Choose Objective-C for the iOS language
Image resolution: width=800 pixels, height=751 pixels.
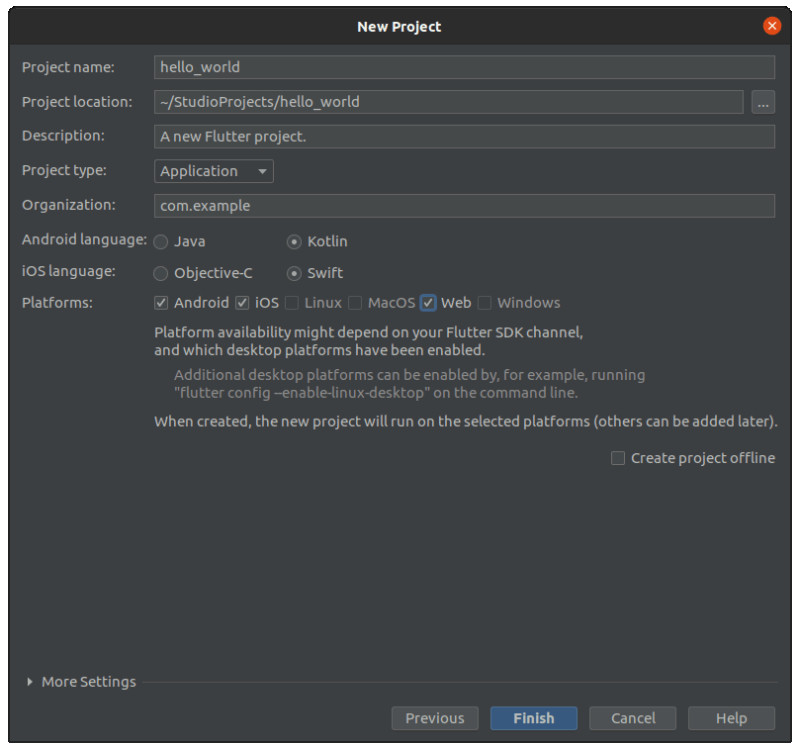pos(161,273)
